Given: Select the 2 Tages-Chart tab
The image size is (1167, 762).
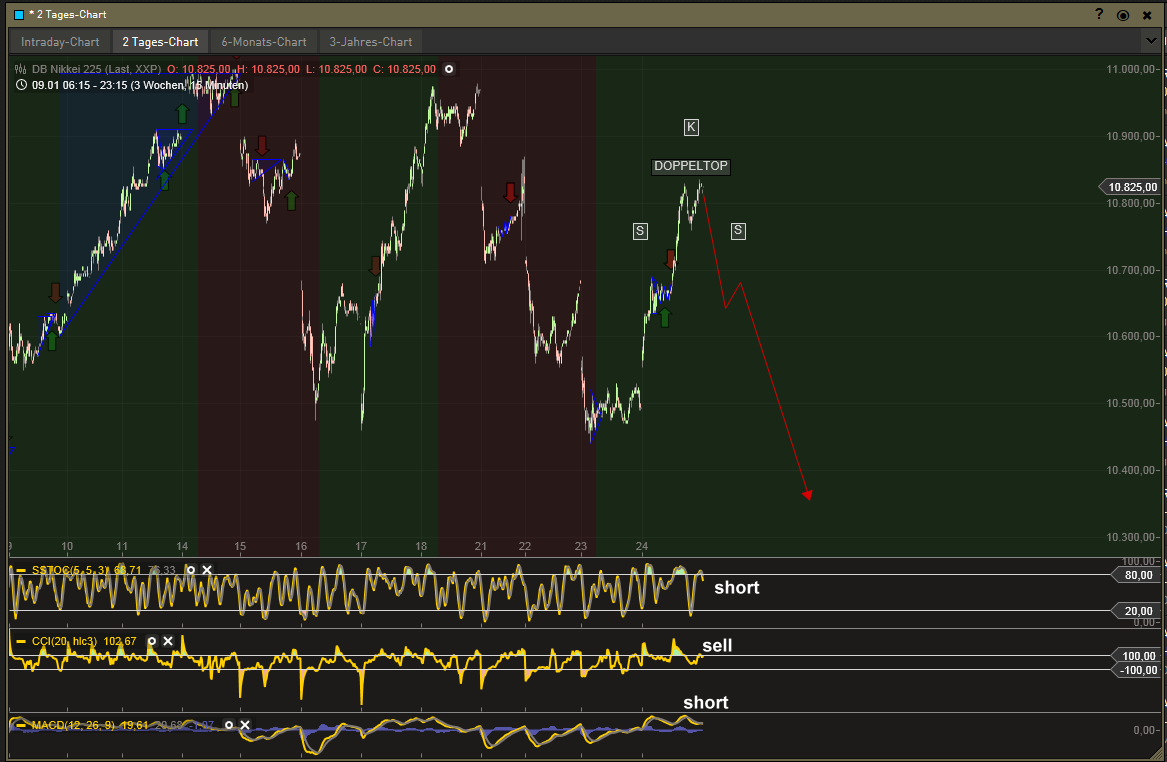Looking at the screenshot, I should coord(160,42).
